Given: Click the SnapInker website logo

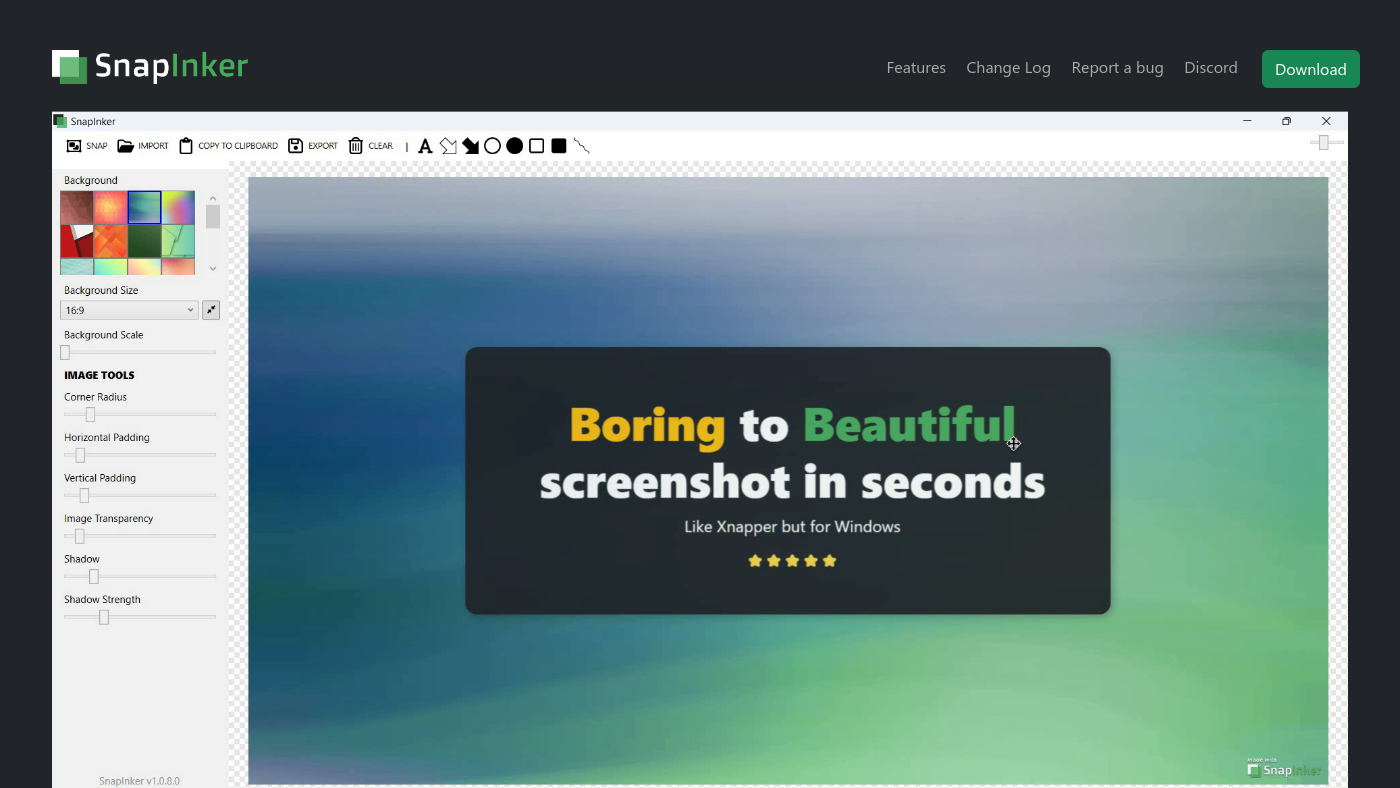Looking at the screenshot, I should coord(150,67).
